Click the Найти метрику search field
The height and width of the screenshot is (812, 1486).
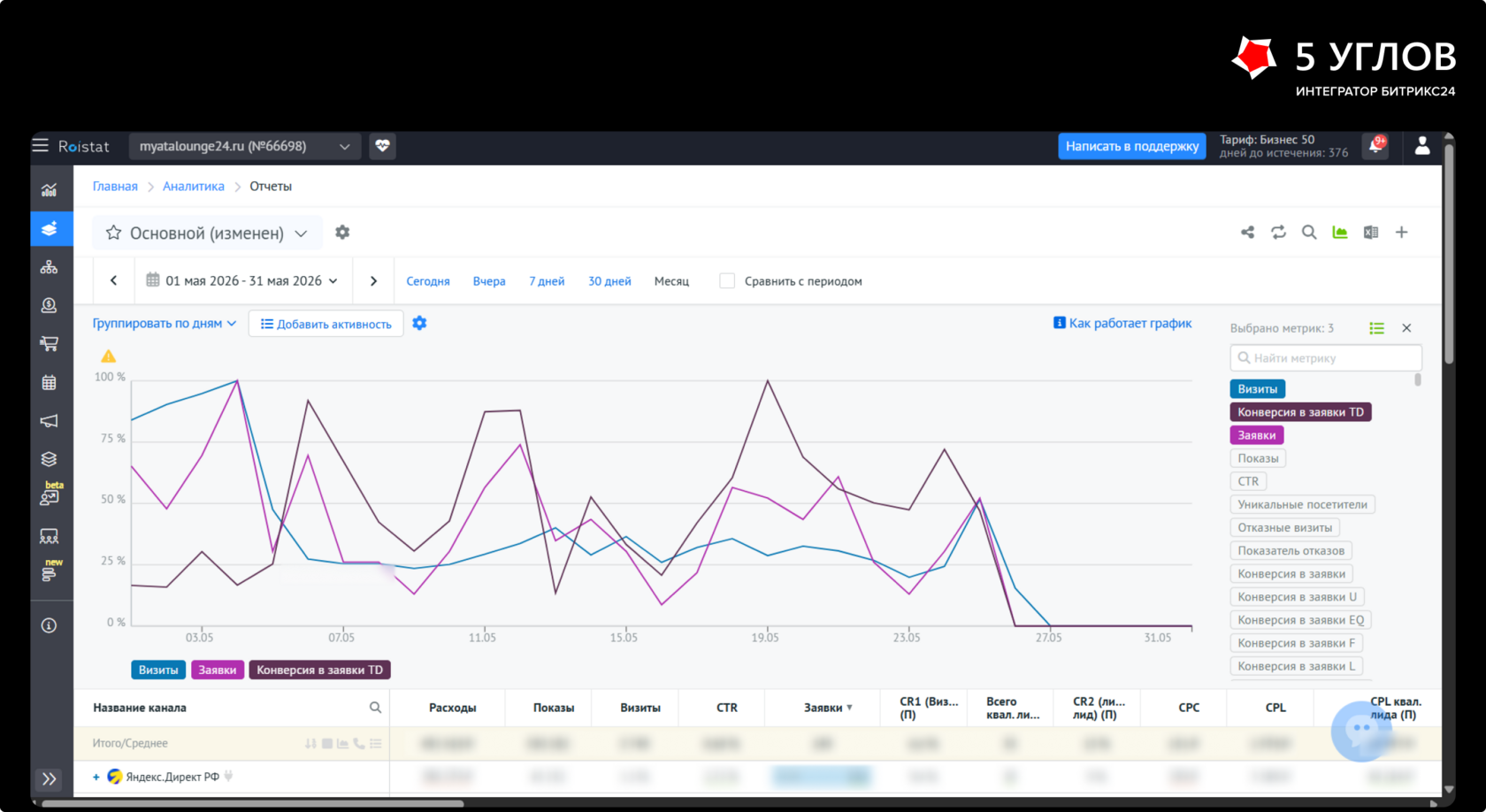(1326, 358)
